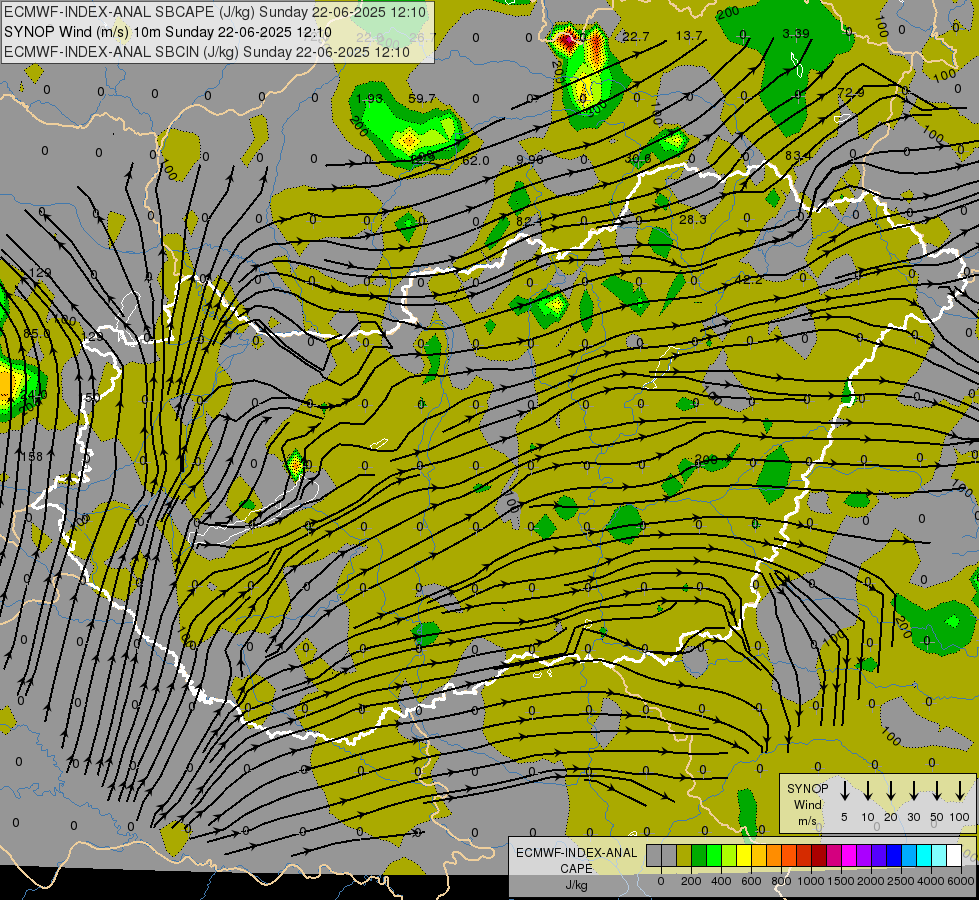Select the cyan swatch after 4000

tap(938, 856)
